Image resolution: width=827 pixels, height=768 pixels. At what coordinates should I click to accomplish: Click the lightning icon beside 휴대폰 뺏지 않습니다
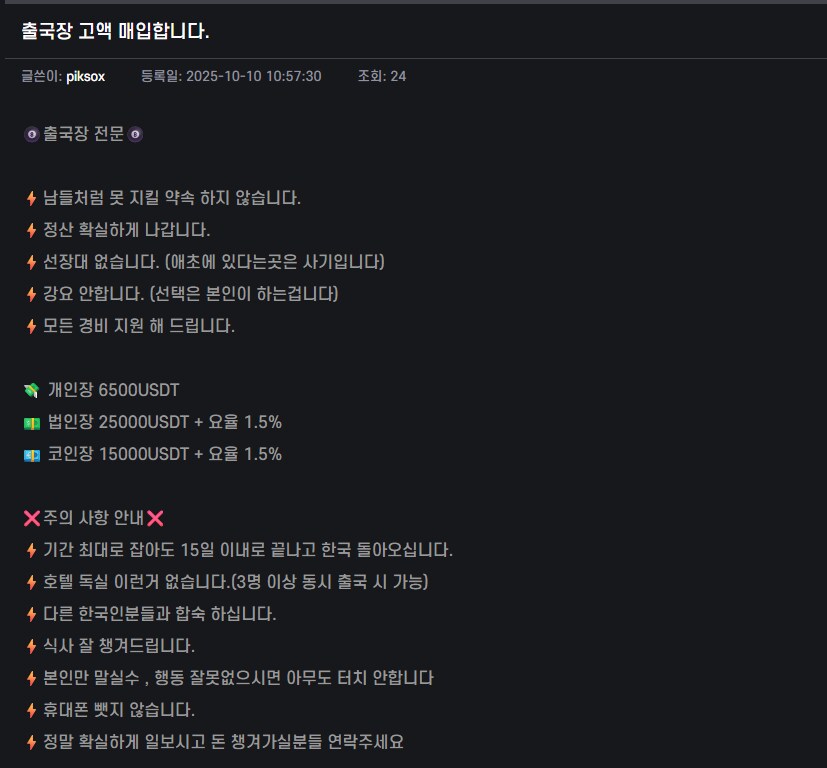[31, 710]
